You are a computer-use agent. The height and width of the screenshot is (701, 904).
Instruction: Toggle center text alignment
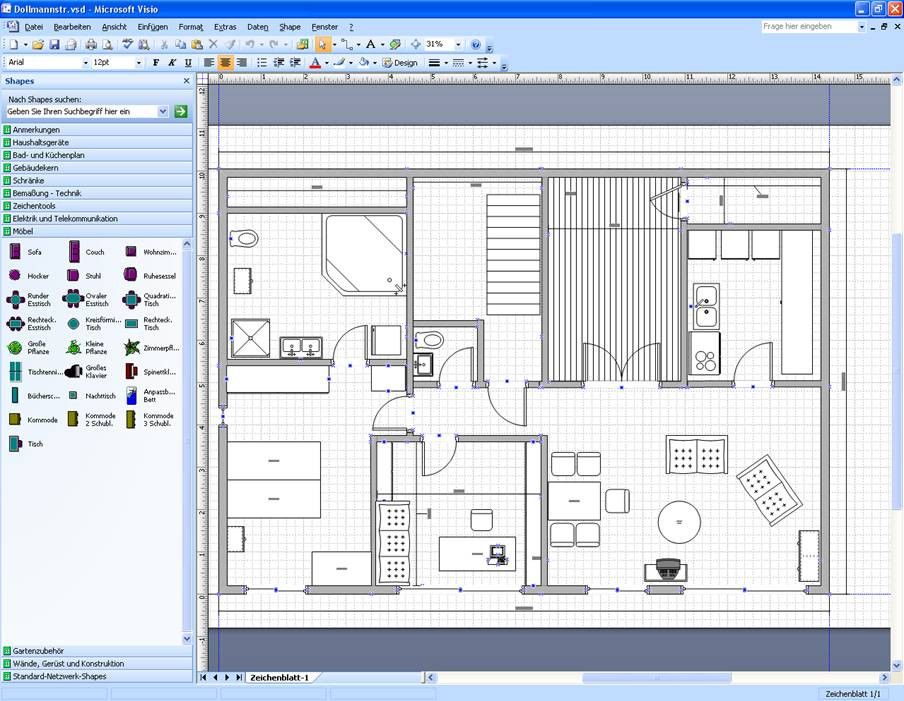[x=225, y=62]
